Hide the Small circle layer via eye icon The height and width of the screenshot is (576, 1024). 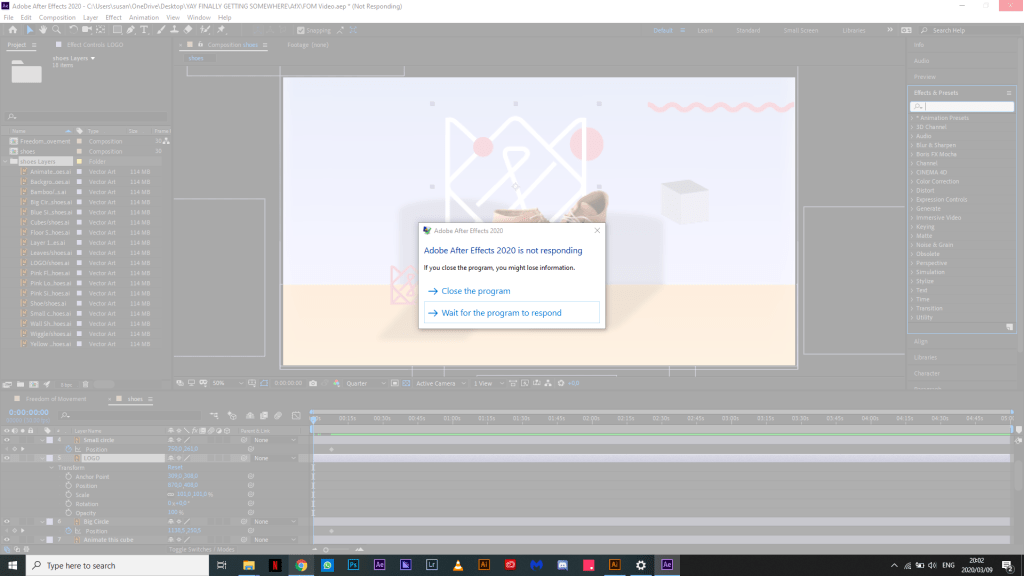coord(7,440)
